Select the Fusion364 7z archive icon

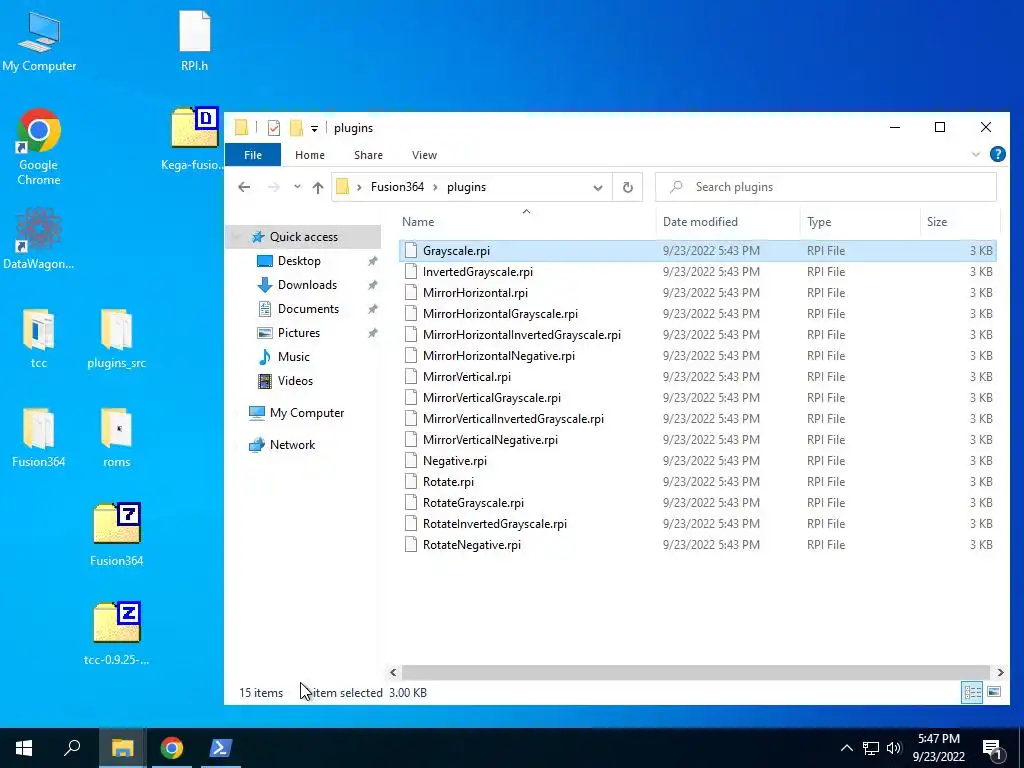tap(117, 535)
